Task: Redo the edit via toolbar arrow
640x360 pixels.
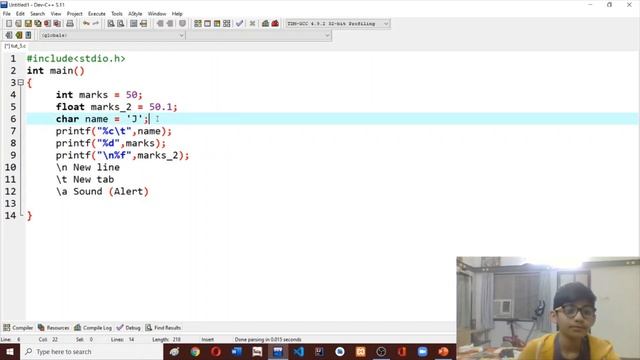Action: (96, 24)
